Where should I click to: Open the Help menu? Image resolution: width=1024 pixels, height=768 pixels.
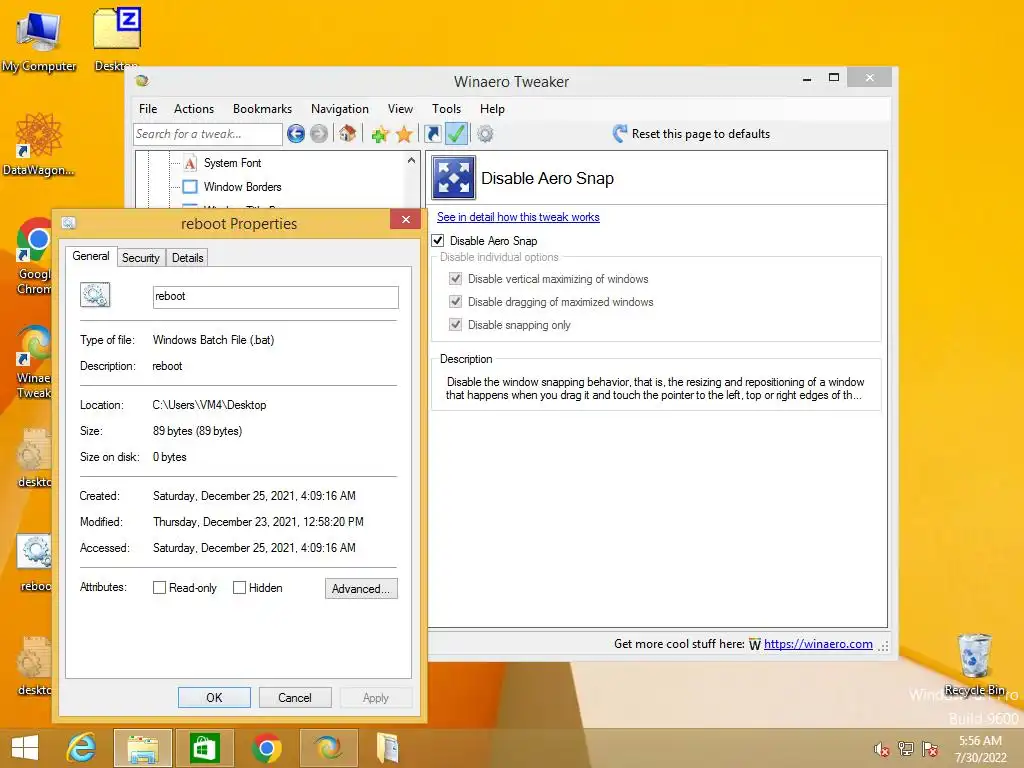[492, 109]
